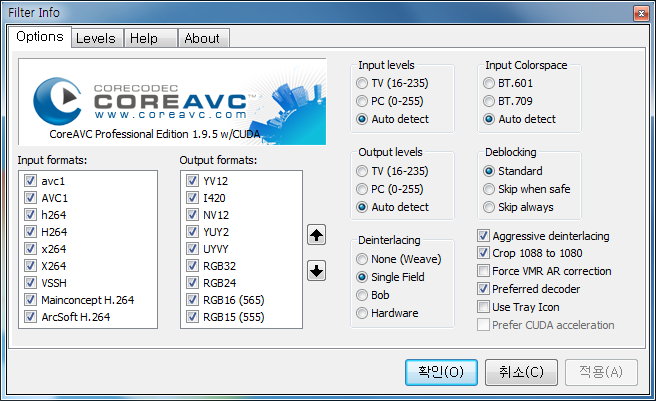Toggle NV12 output format checkbox
The height and width of the screenshot is (401, 656).
coord(192,215)
